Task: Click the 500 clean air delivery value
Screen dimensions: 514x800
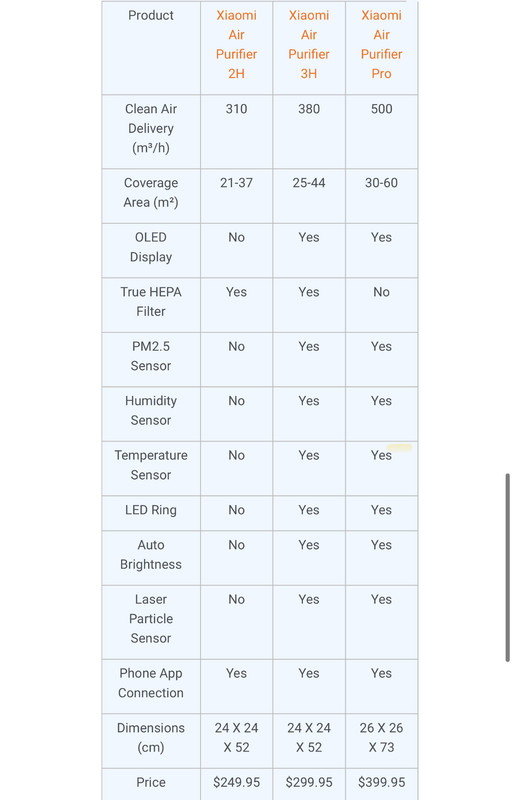Action: coord(381,109)
